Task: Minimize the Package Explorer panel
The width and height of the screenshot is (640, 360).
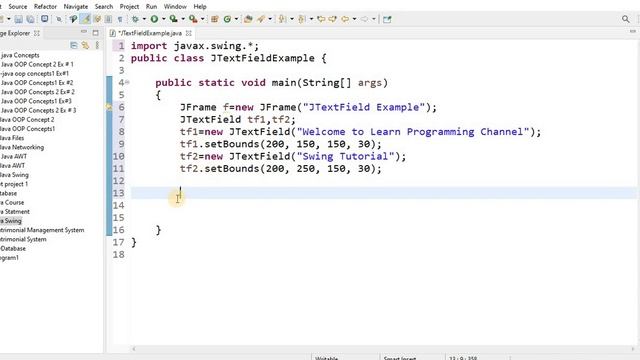Action: tap(84, 32)
